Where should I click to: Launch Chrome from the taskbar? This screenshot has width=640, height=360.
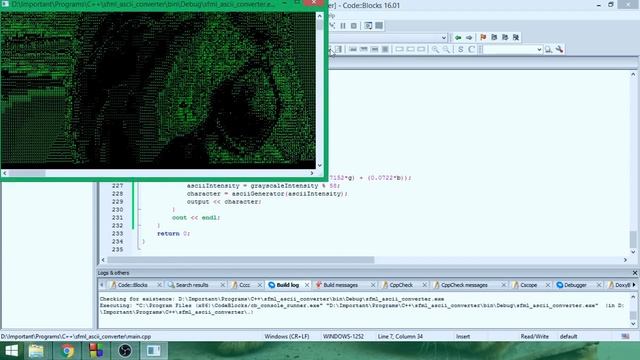(x=67, y=351)
